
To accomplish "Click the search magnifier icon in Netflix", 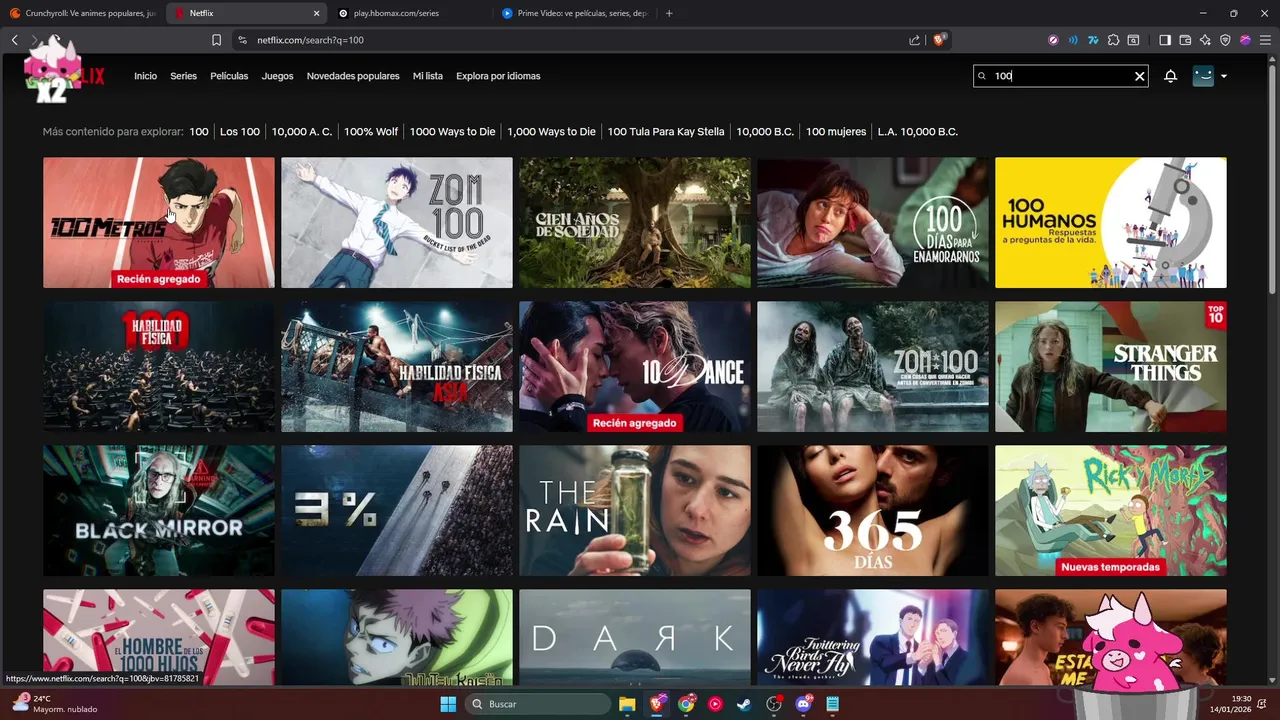I will 982,76.
